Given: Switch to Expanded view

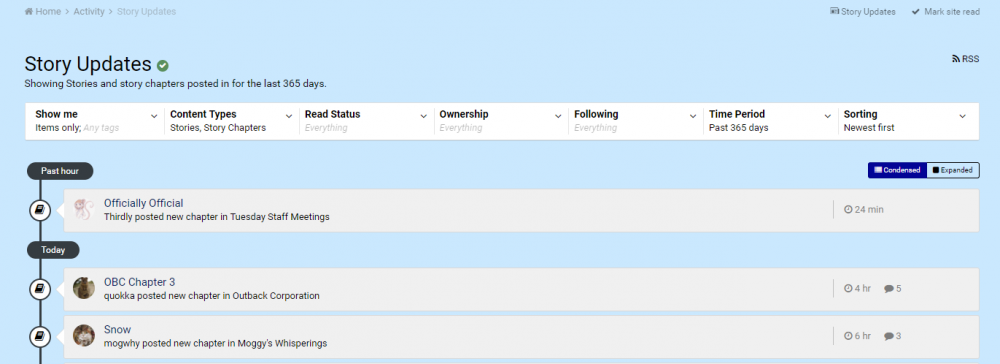Looking at the screenshot, I should click(x=953, y=170).
